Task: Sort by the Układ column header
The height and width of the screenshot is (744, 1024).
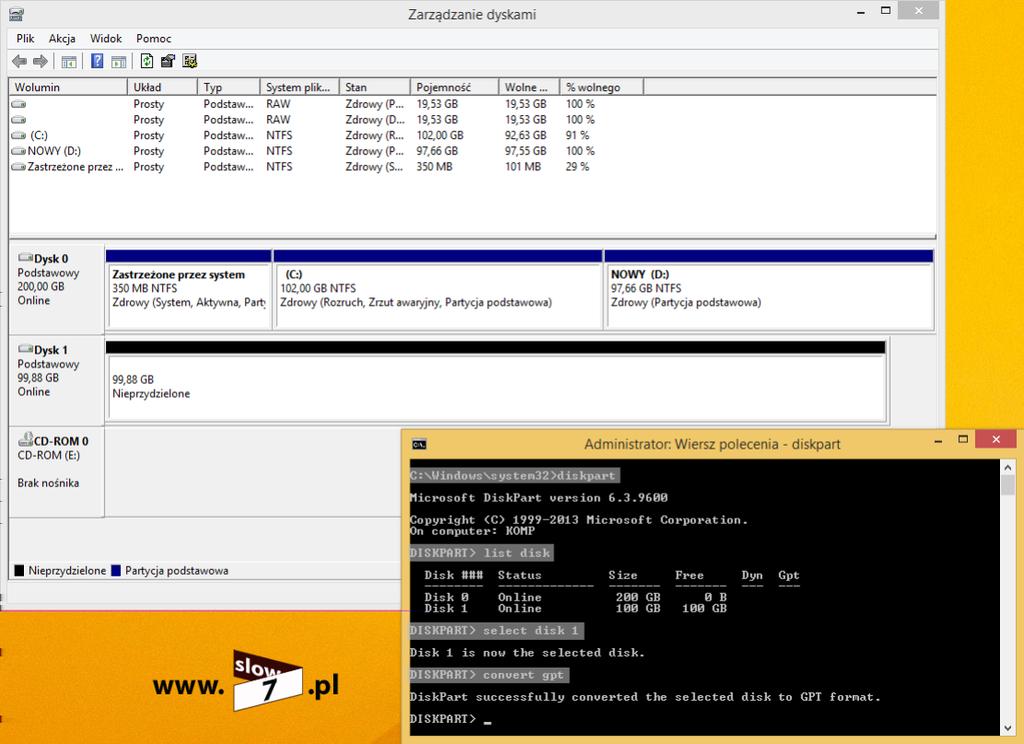Action: pos(163,87)
